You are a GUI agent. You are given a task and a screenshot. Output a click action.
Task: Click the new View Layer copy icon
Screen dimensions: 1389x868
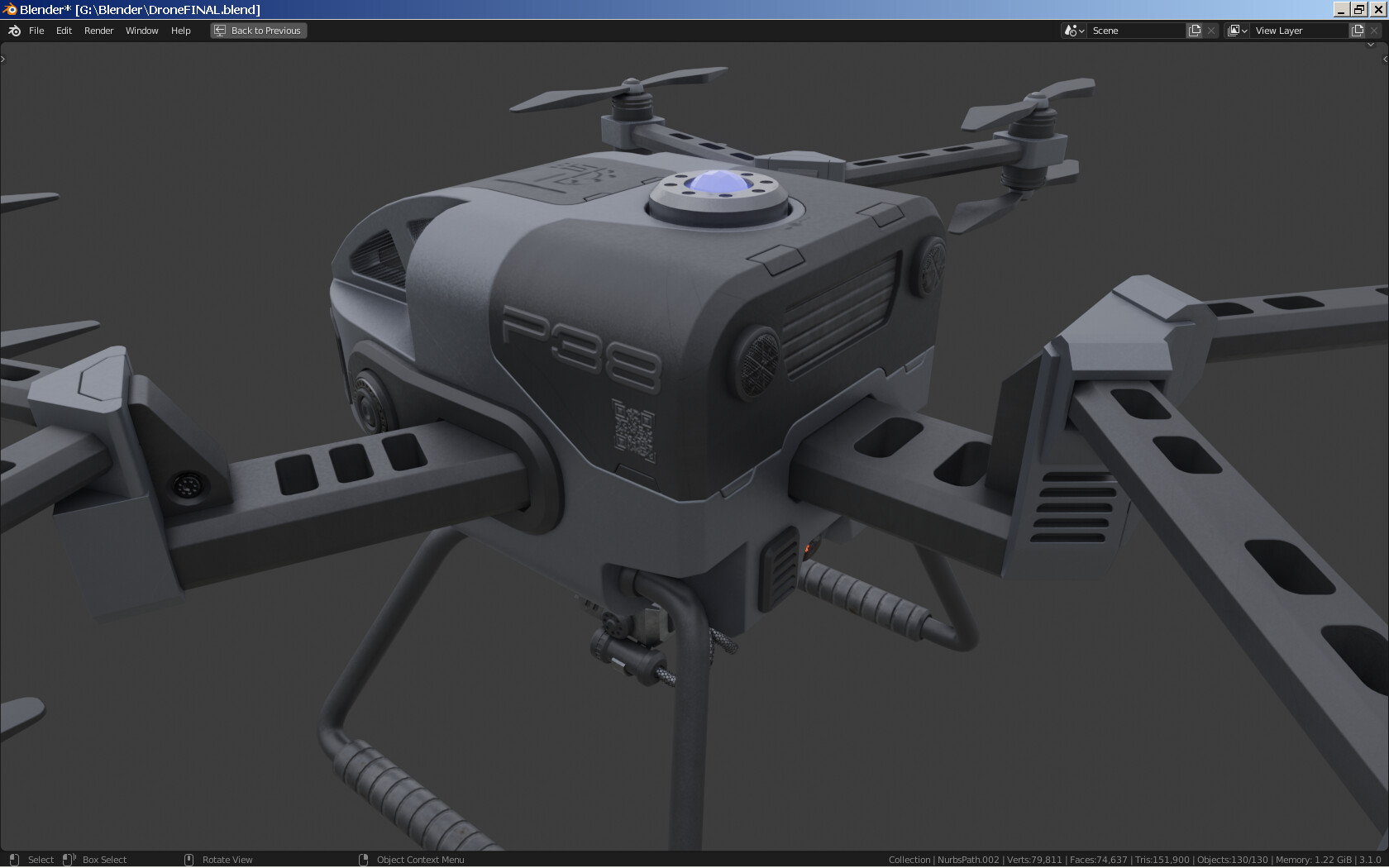click(x=1357, y=31)
